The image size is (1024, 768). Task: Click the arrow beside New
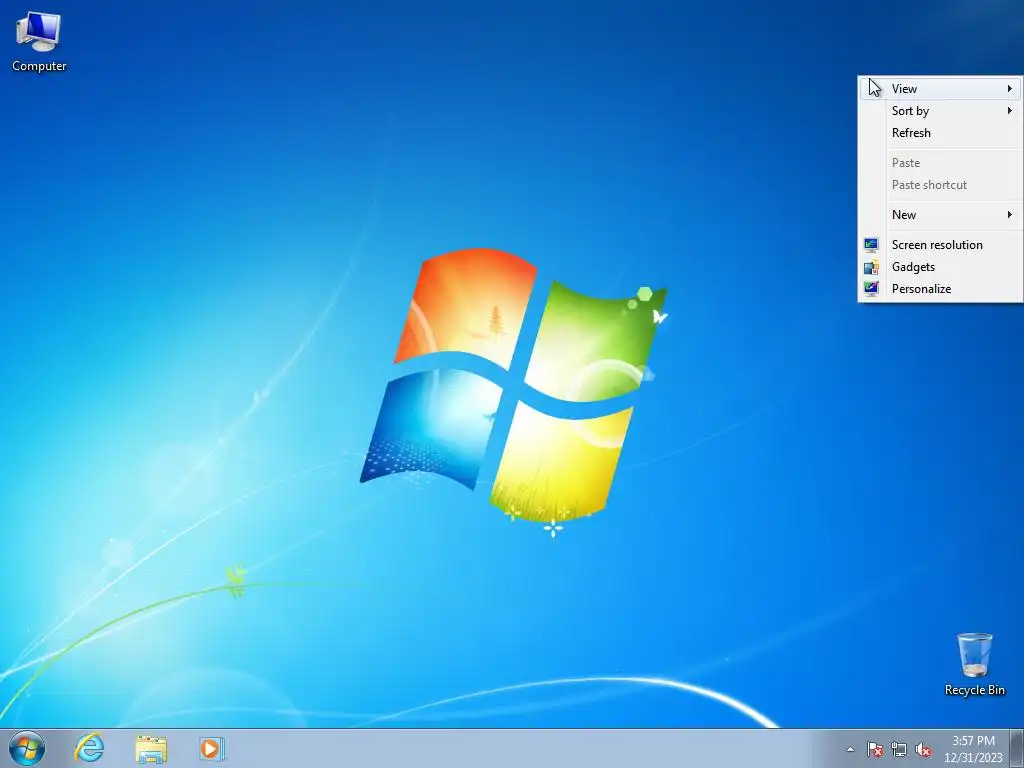tap(1010, 215)
